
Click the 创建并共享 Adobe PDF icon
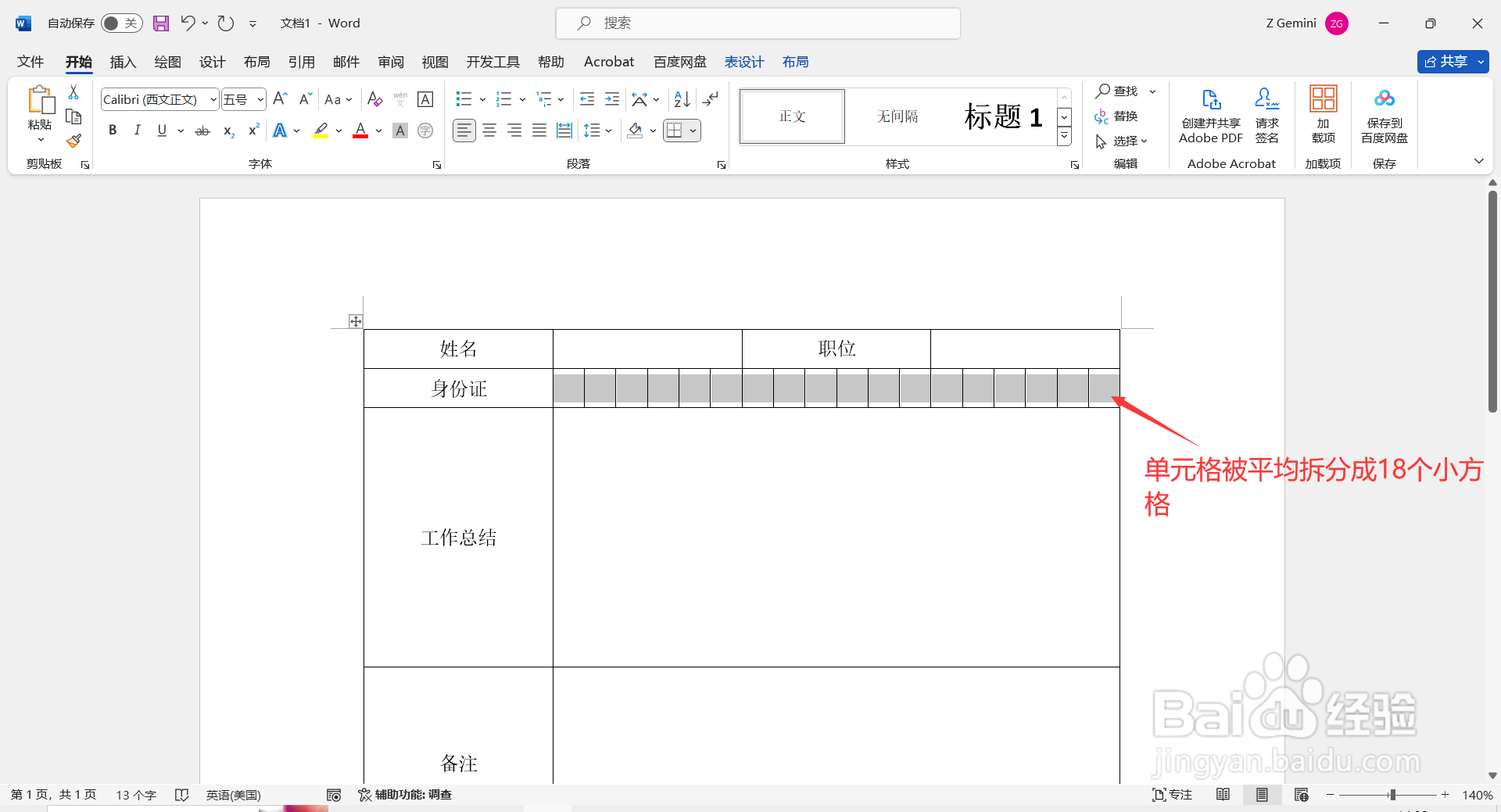coord(1210,116)
